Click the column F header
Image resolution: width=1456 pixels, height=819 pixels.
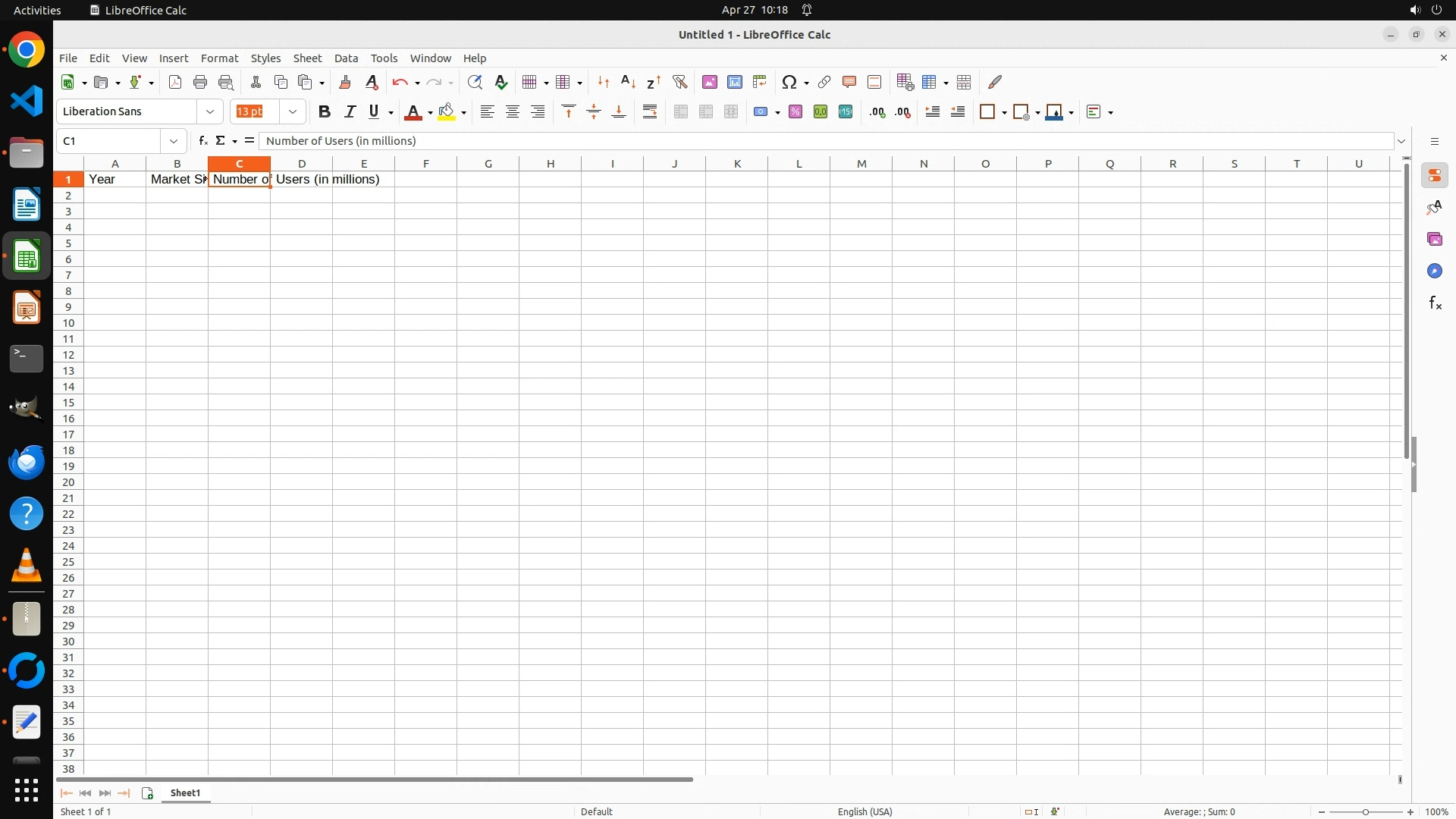tap(425, 164)
